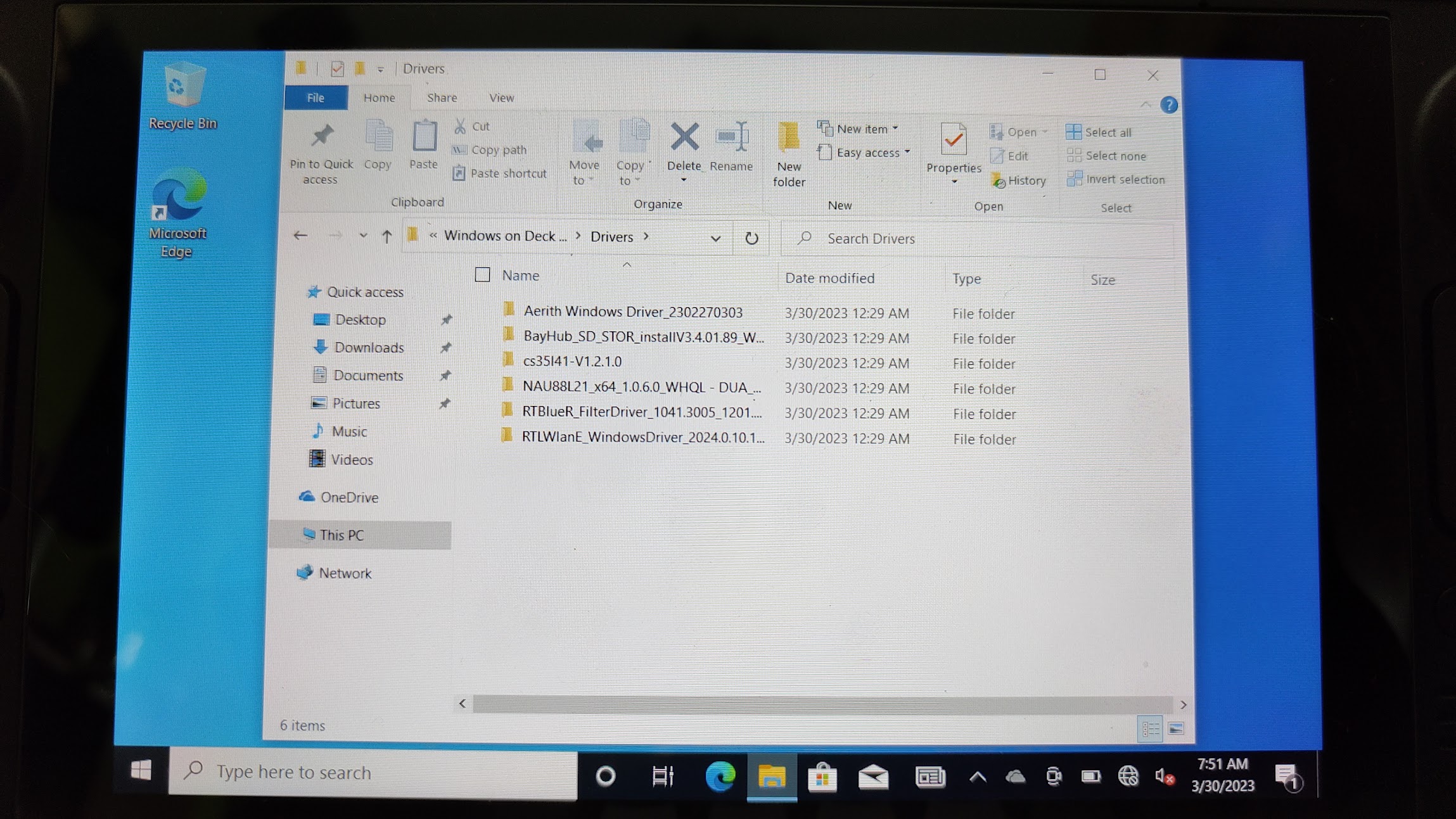
Task: Click the View tab in ribbon
Action: coord(501,97)
